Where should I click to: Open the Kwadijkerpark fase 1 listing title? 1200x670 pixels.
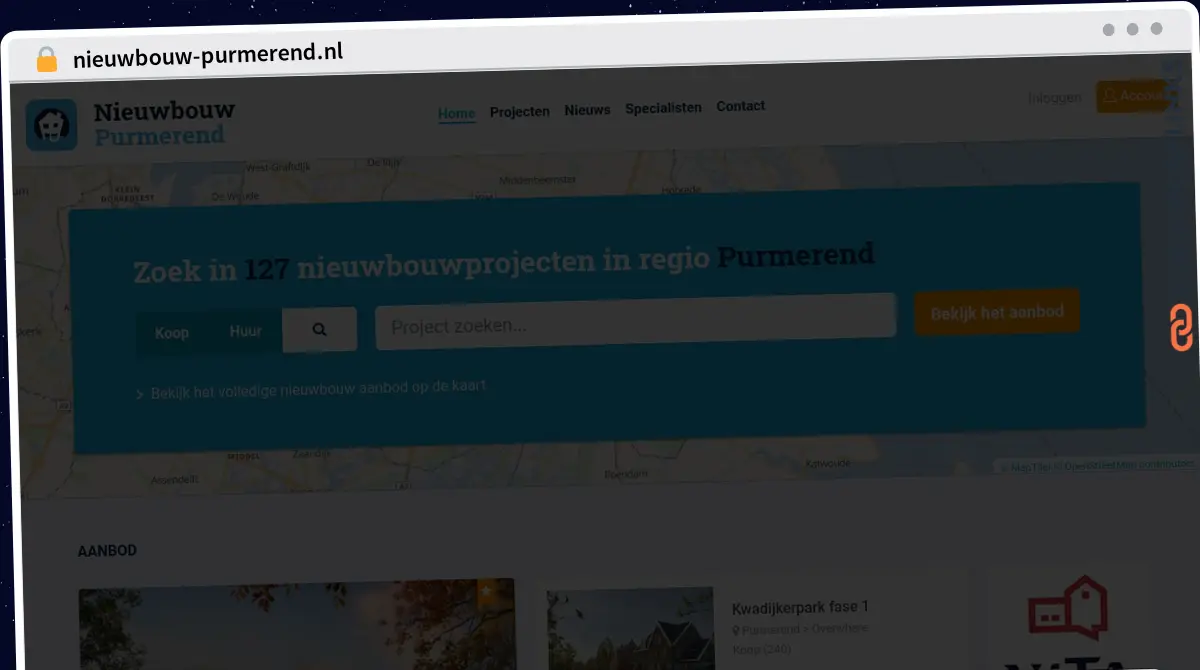[800, 608]
